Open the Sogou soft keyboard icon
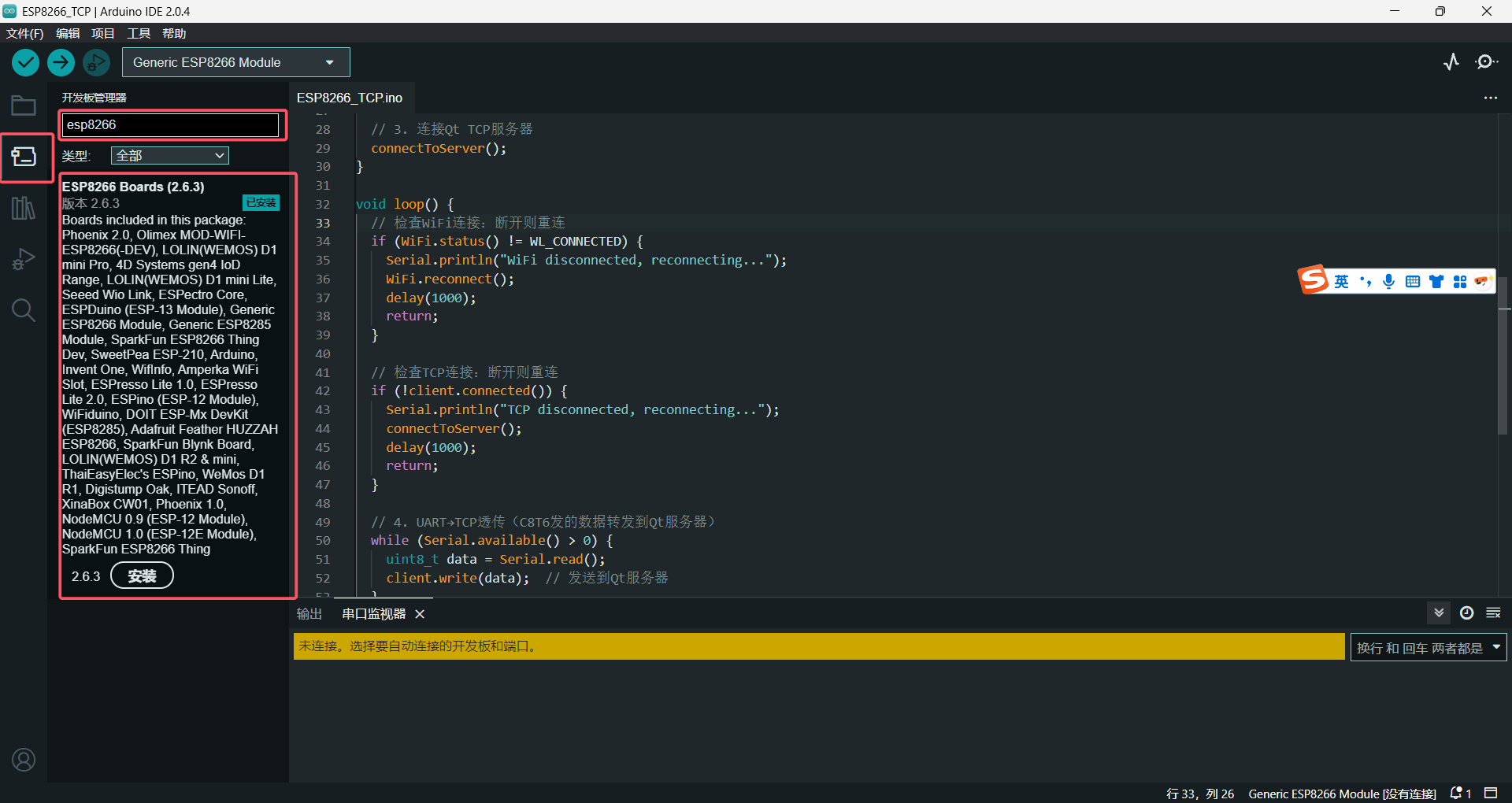Viewport: 1512px width, 803px height. [x=1413, y=282]
